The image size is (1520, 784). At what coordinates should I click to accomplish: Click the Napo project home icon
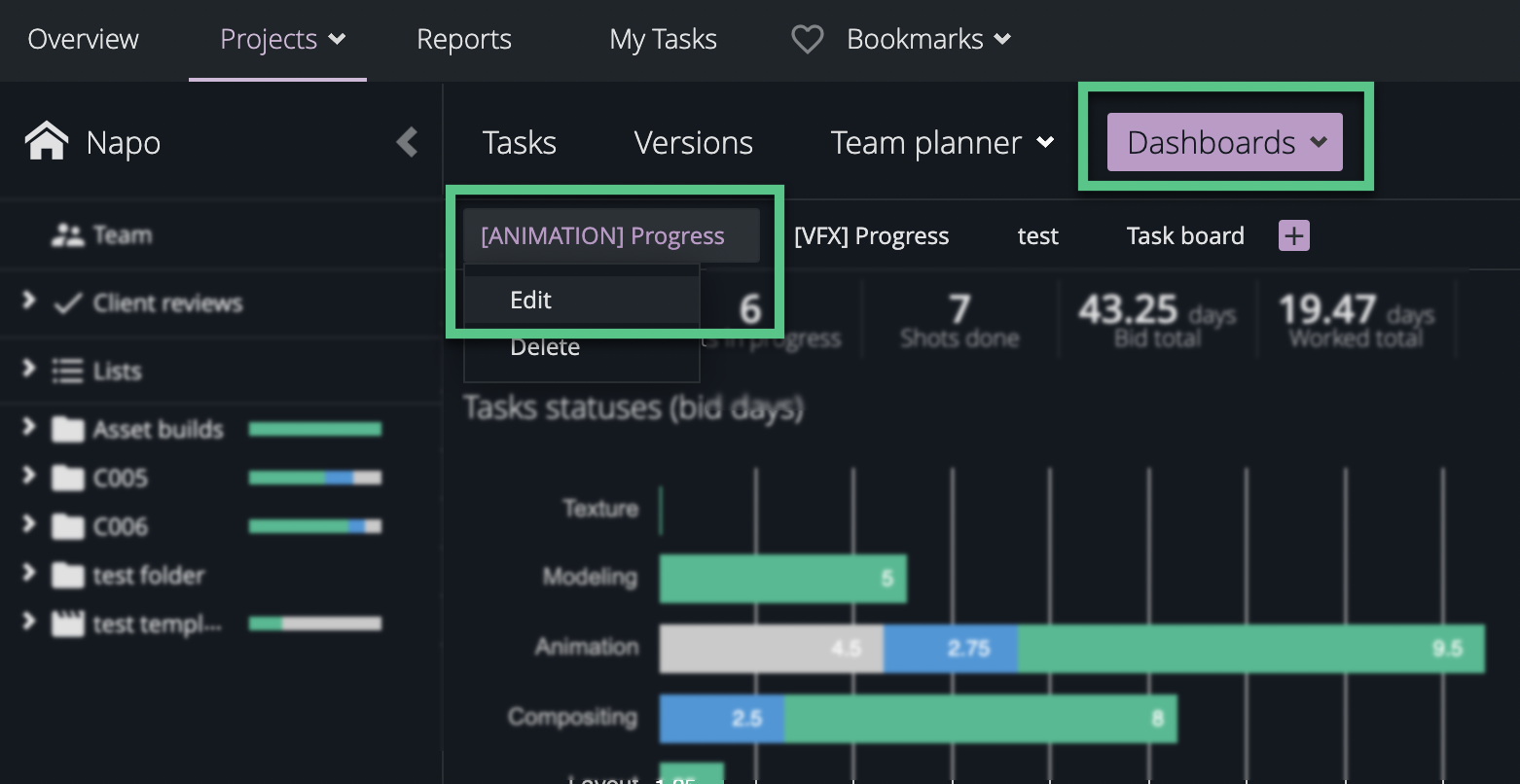pyautogui.click(x=46, y=141)
